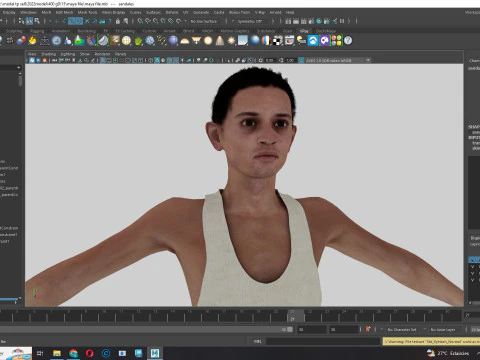
Task: Open Opera browser from the taskbar
Action: (90, 353)
